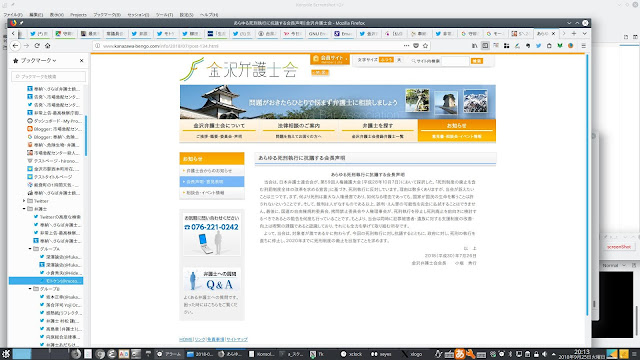The height and width of the screenshot is (360, 640).
Task: Set text size to 大
Action: tap(399, 60)
